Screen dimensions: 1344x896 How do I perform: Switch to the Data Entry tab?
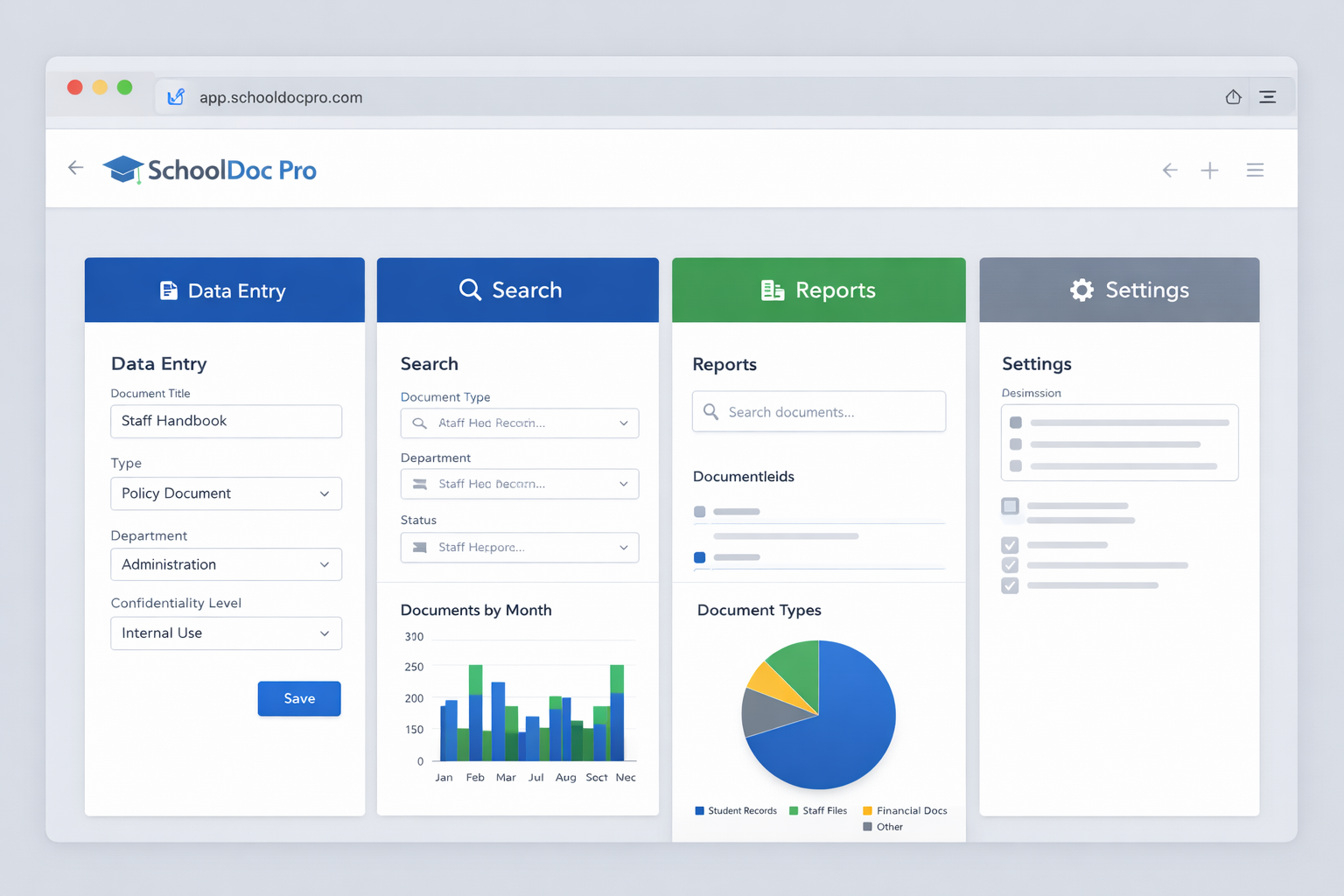224,290
